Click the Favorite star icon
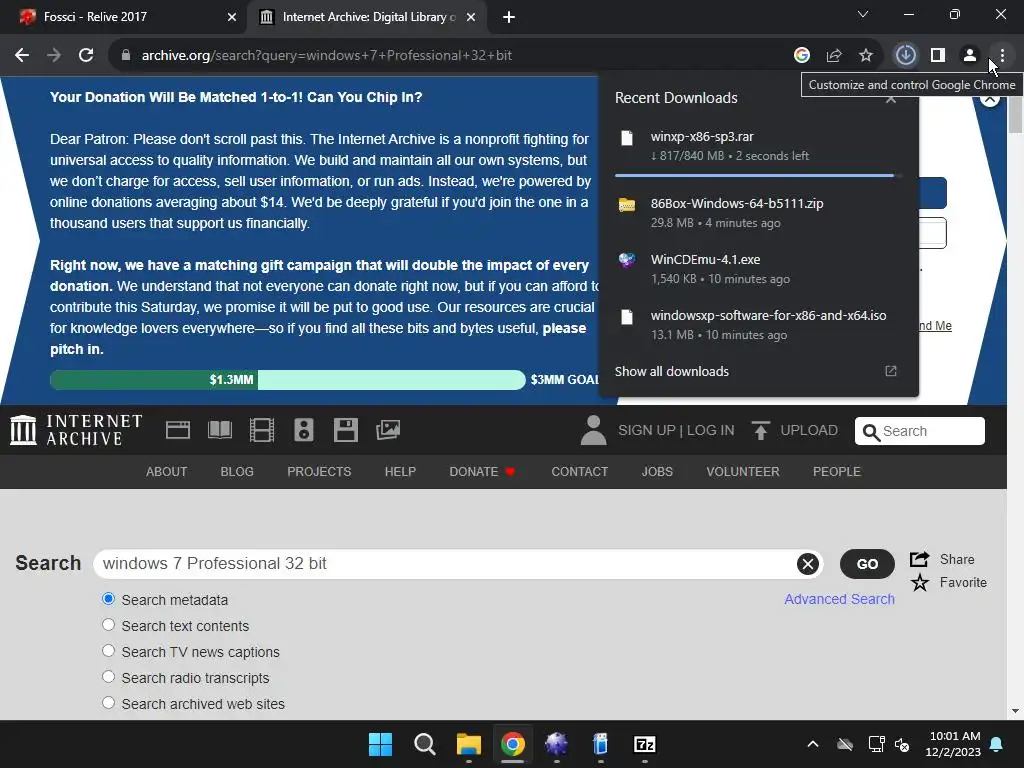Viewport: 1024px width, 768px height. click(920, 582)
